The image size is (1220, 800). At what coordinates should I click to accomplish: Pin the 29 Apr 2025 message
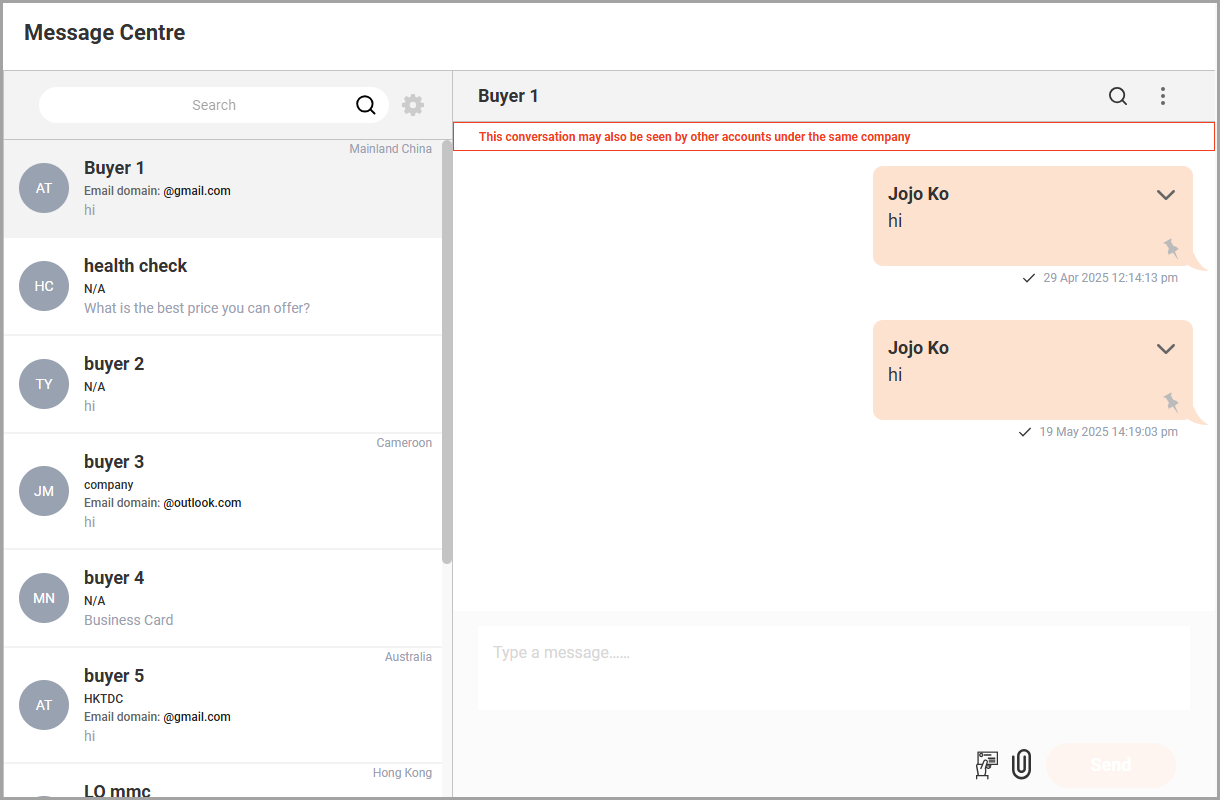(1171, 247)
